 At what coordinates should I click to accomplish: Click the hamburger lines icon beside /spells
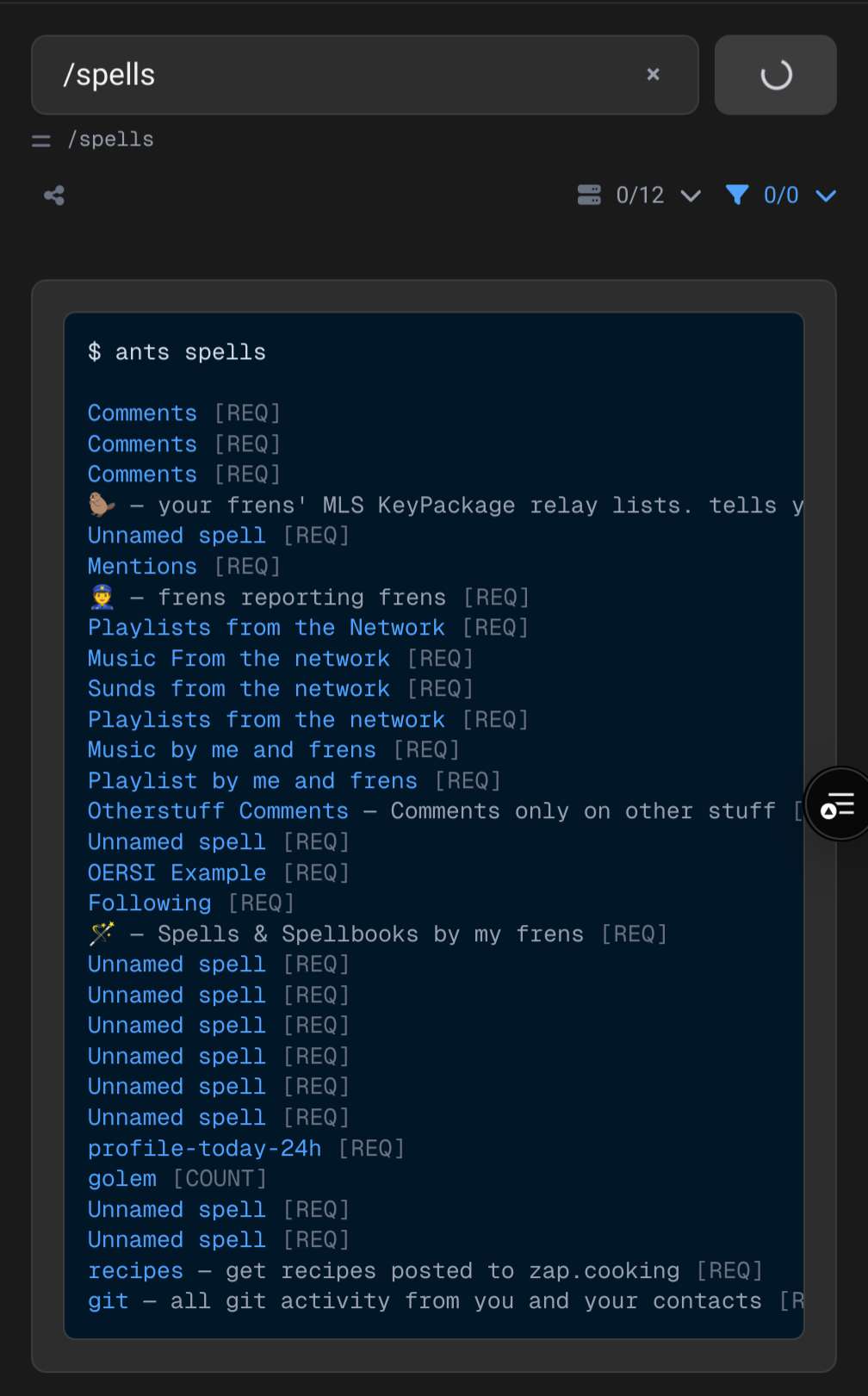(x=40, y=140)
